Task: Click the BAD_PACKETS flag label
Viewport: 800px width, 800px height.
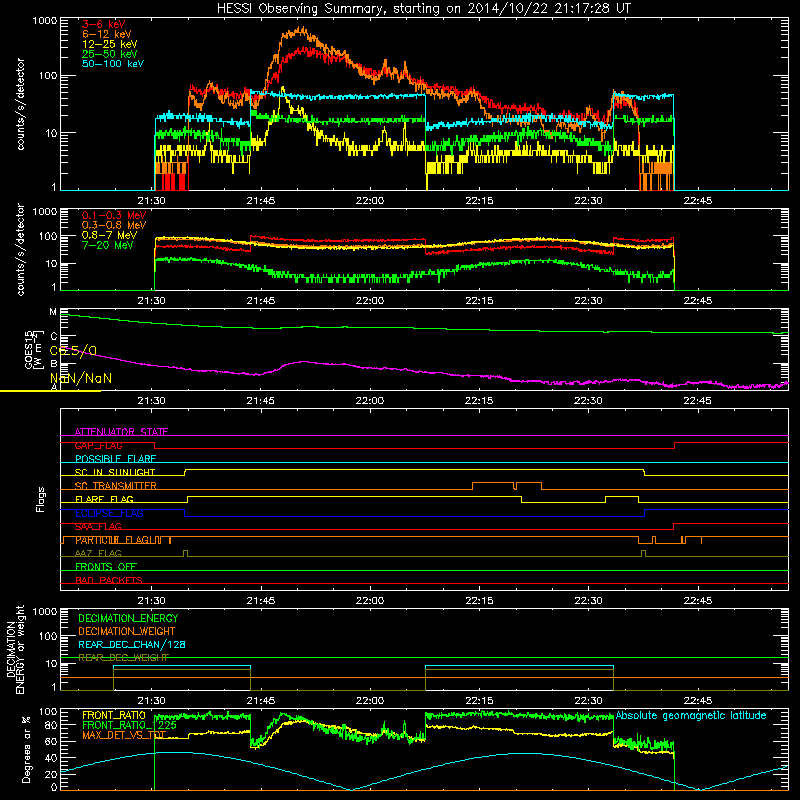Action: point(109,580)
